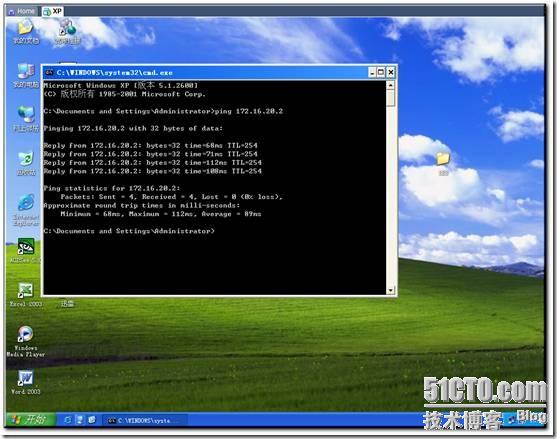This screenshot has width=557, height=439.
Task: Click the 'ping 172.16.20.2' command line
Action: coord(163,111)
